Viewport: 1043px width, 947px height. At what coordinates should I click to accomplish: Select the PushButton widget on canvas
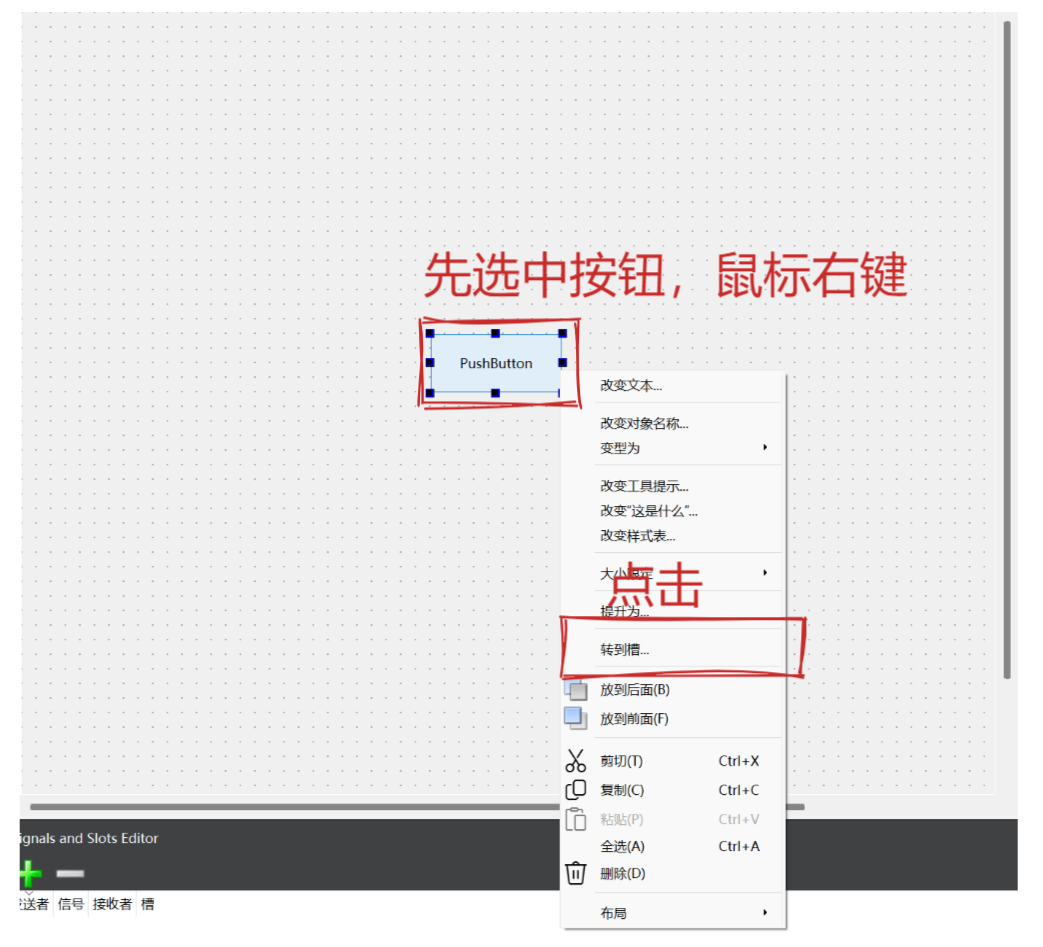496,363
